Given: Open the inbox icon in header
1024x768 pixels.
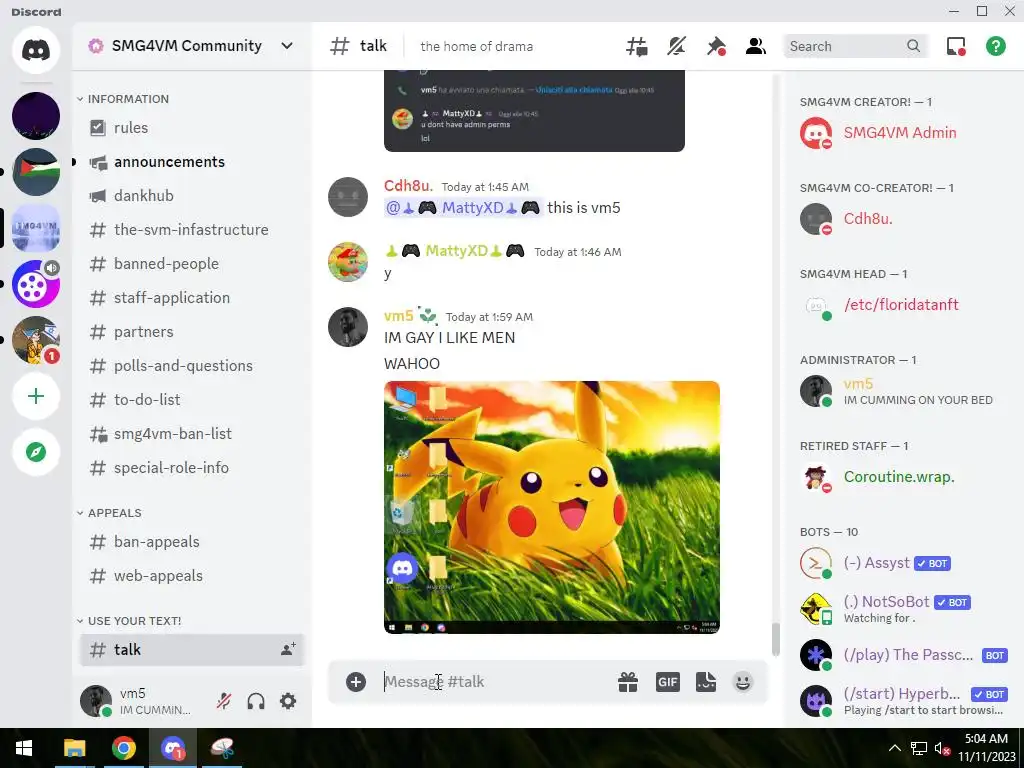Looking at the screenshot, I should coord(956,46).
